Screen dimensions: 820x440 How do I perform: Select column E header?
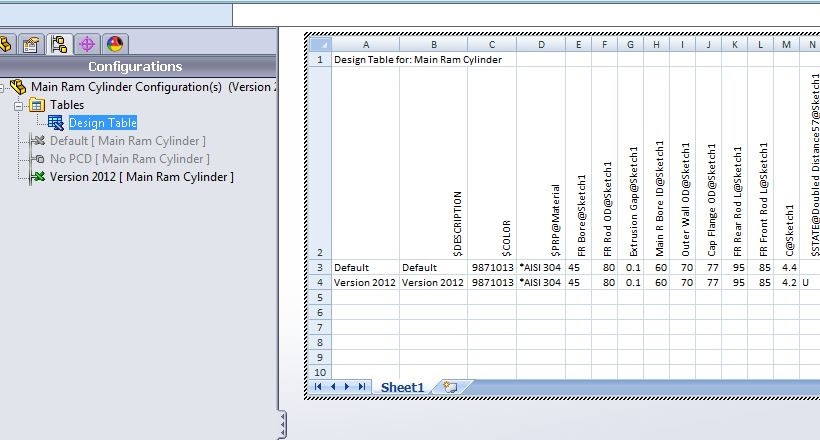[578, 44]
